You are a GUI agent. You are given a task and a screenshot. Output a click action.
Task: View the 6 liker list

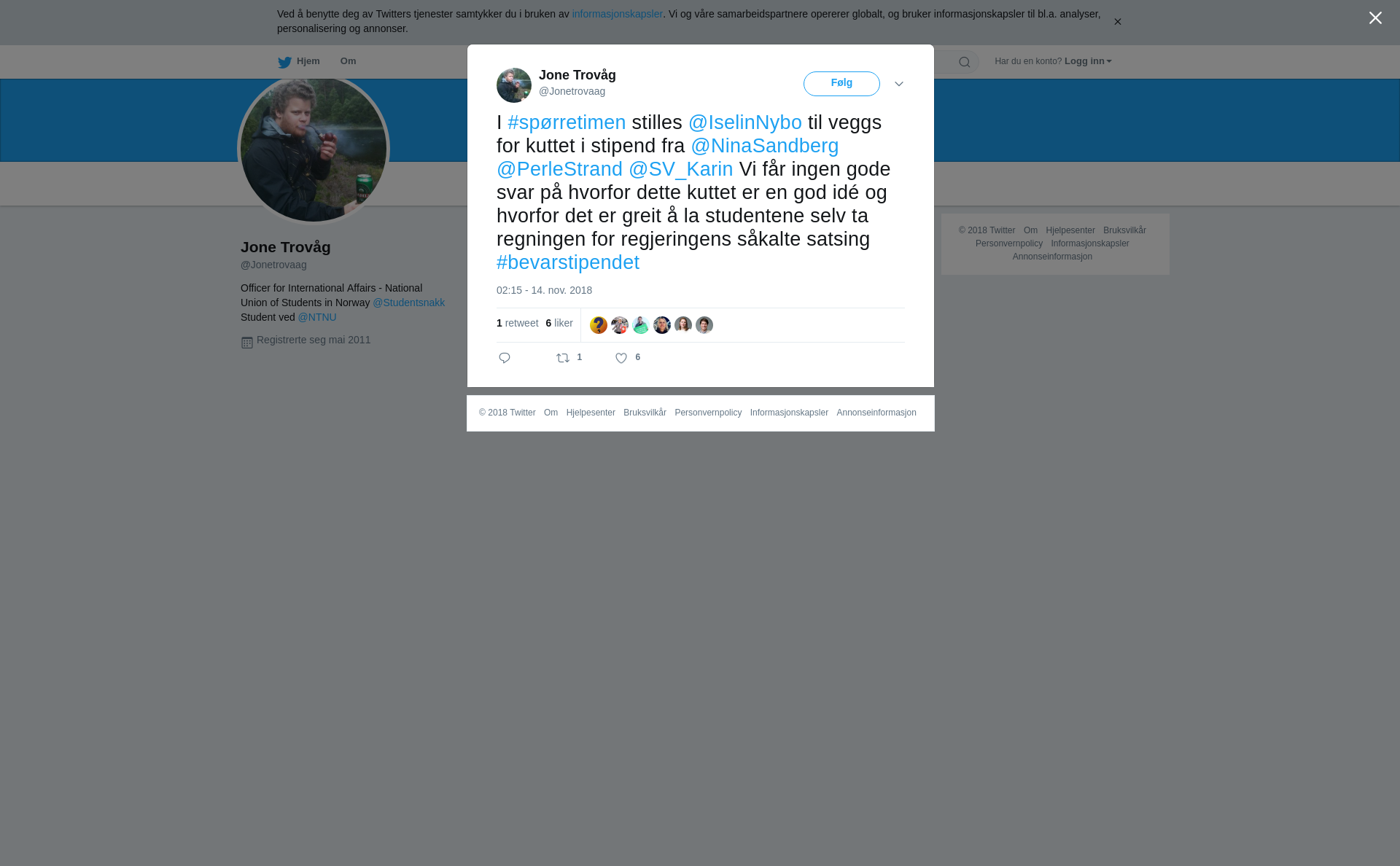click(559, 323)
